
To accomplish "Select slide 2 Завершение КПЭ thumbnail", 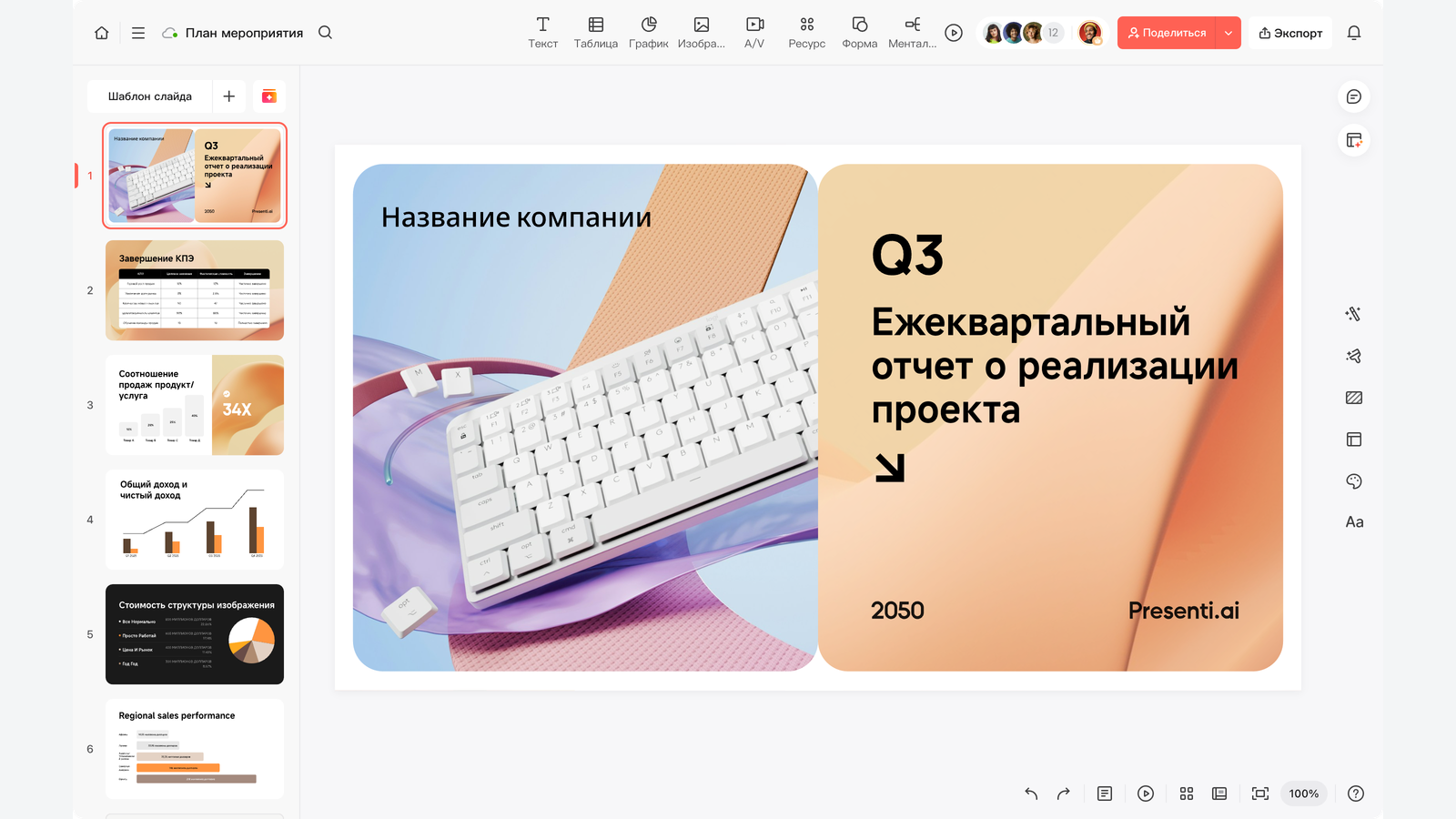I will point(195,290).
